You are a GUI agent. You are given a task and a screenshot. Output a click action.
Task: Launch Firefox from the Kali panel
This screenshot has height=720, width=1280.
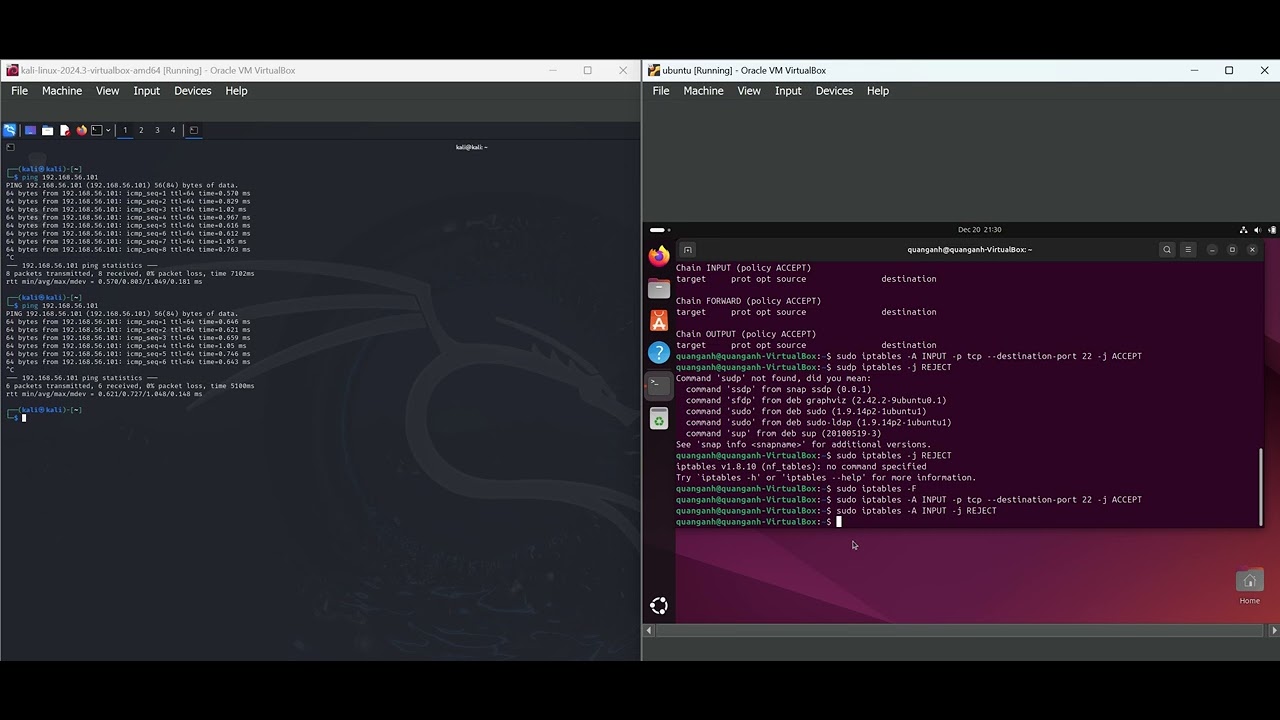pyautogui.click(x=82, y=130)
